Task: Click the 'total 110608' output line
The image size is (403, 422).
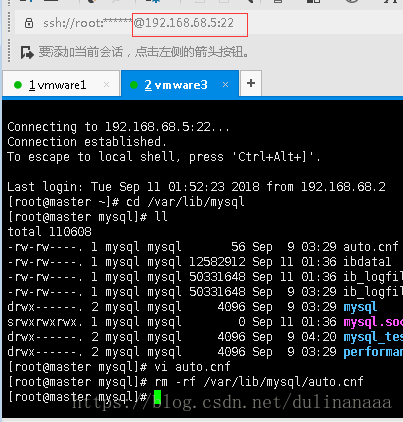Action: click(x=49, y=232)
